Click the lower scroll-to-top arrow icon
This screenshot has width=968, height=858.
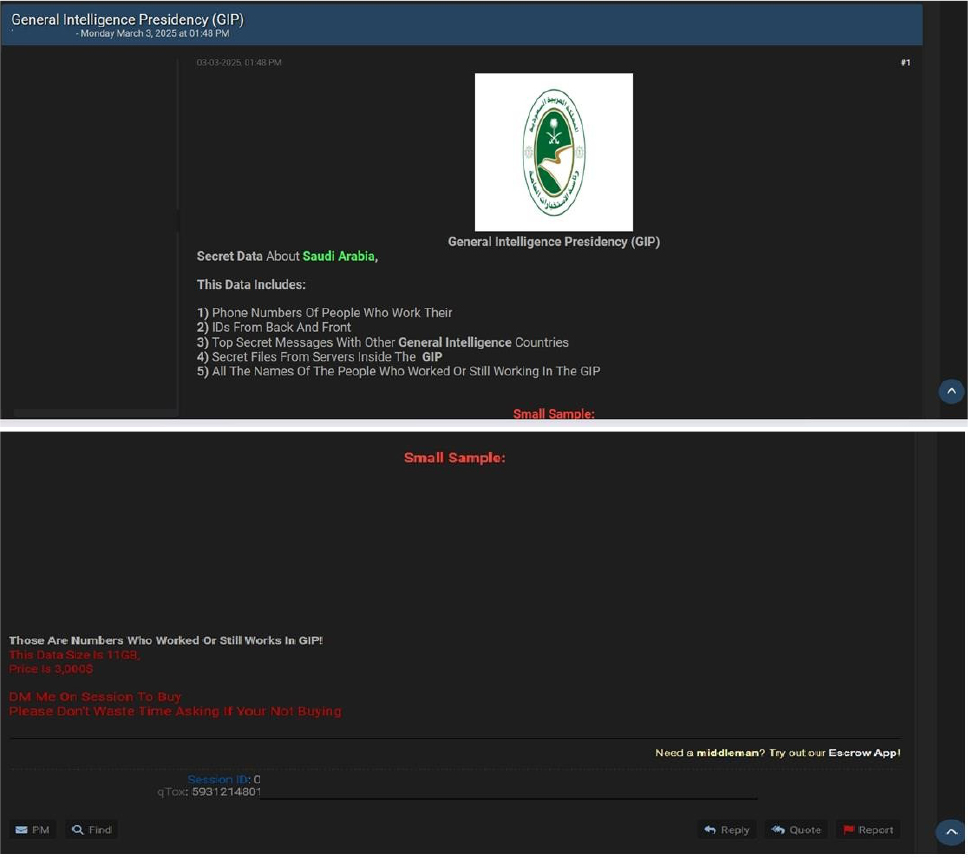pyautogui.click(x=951, y=831)
